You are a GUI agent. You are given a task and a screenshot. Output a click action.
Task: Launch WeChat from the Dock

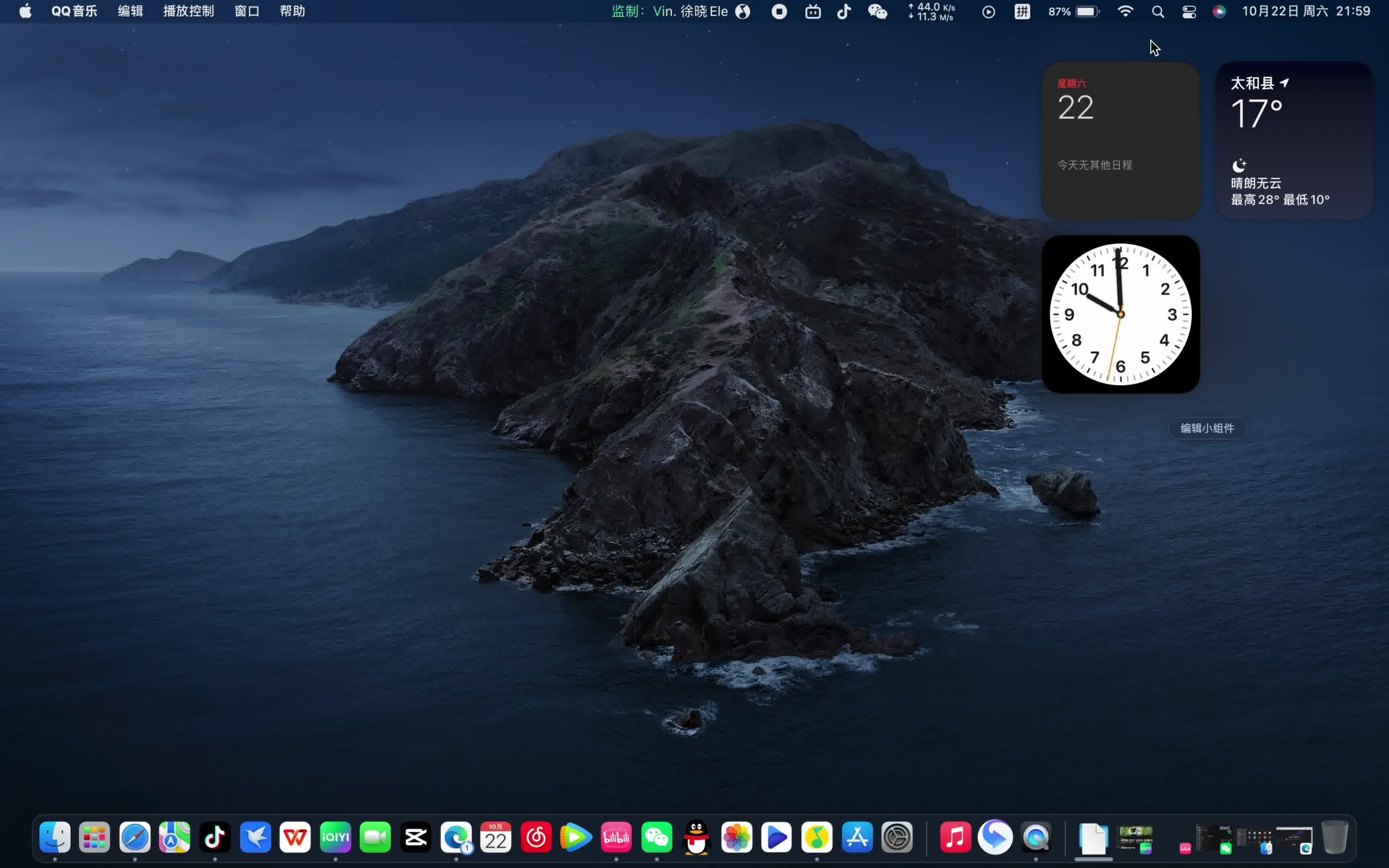pos(656,837)
